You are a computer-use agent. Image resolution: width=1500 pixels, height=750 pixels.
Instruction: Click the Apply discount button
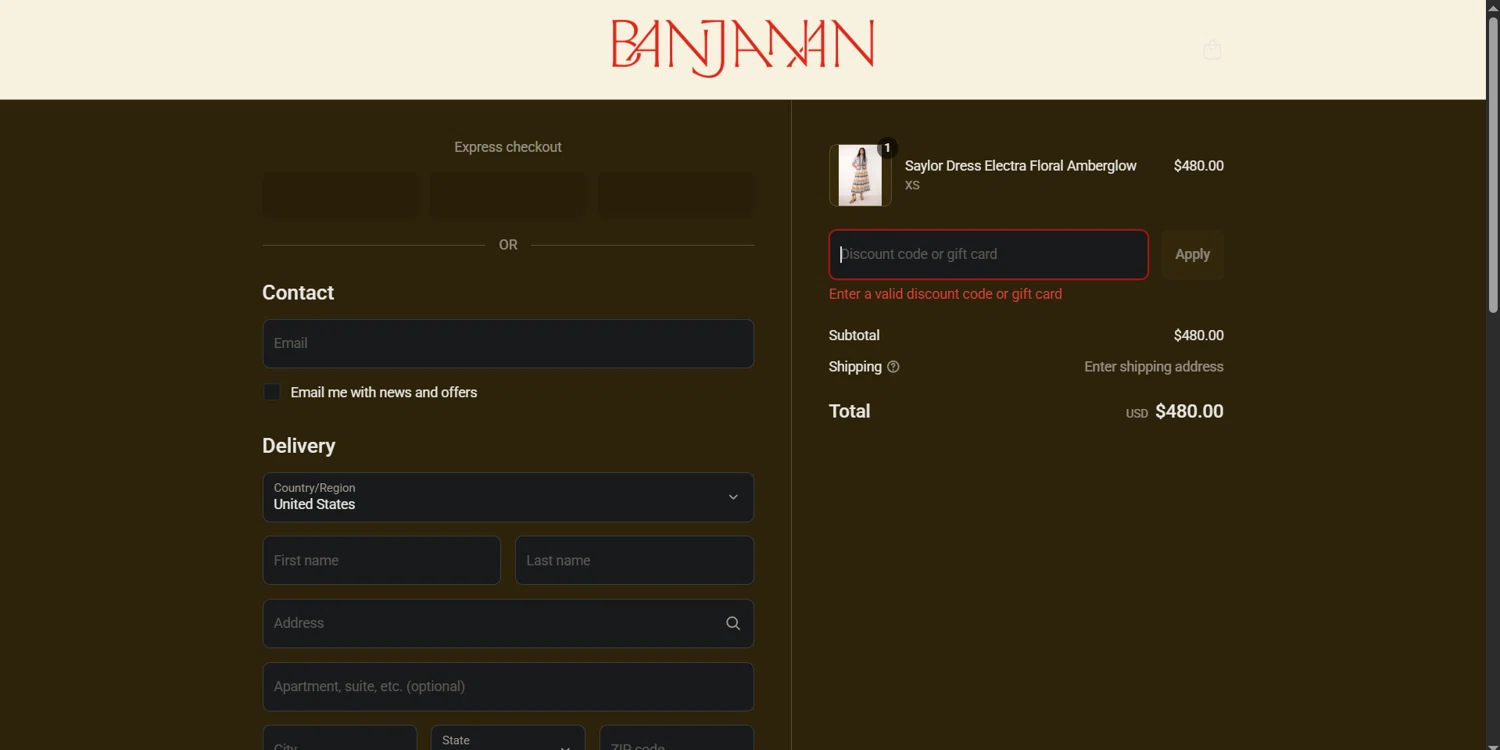point(1192,254)
